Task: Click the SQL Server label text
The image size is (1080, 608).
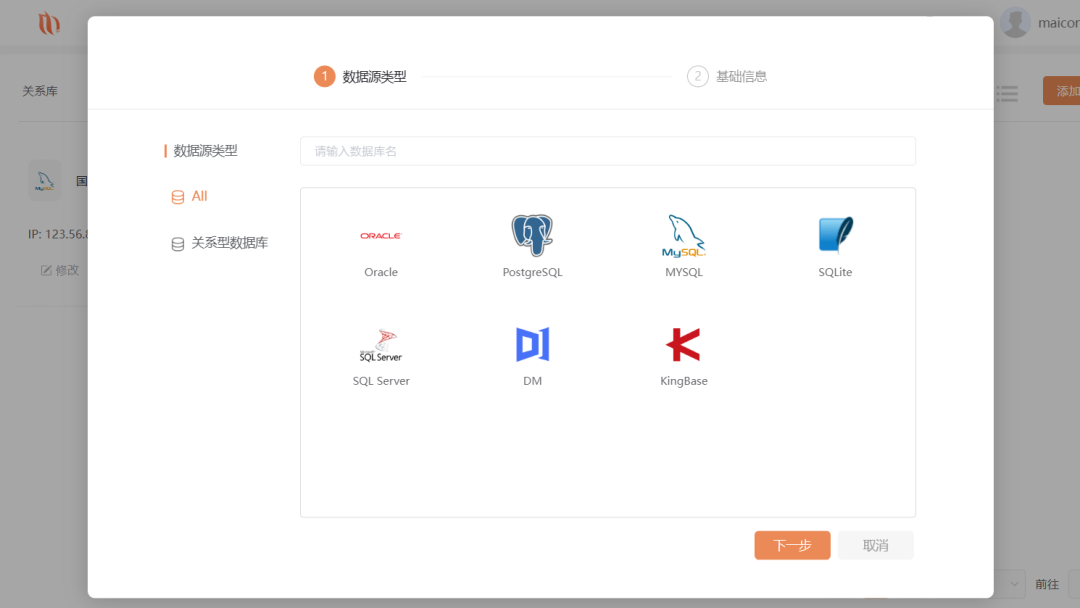Action: 381,381
